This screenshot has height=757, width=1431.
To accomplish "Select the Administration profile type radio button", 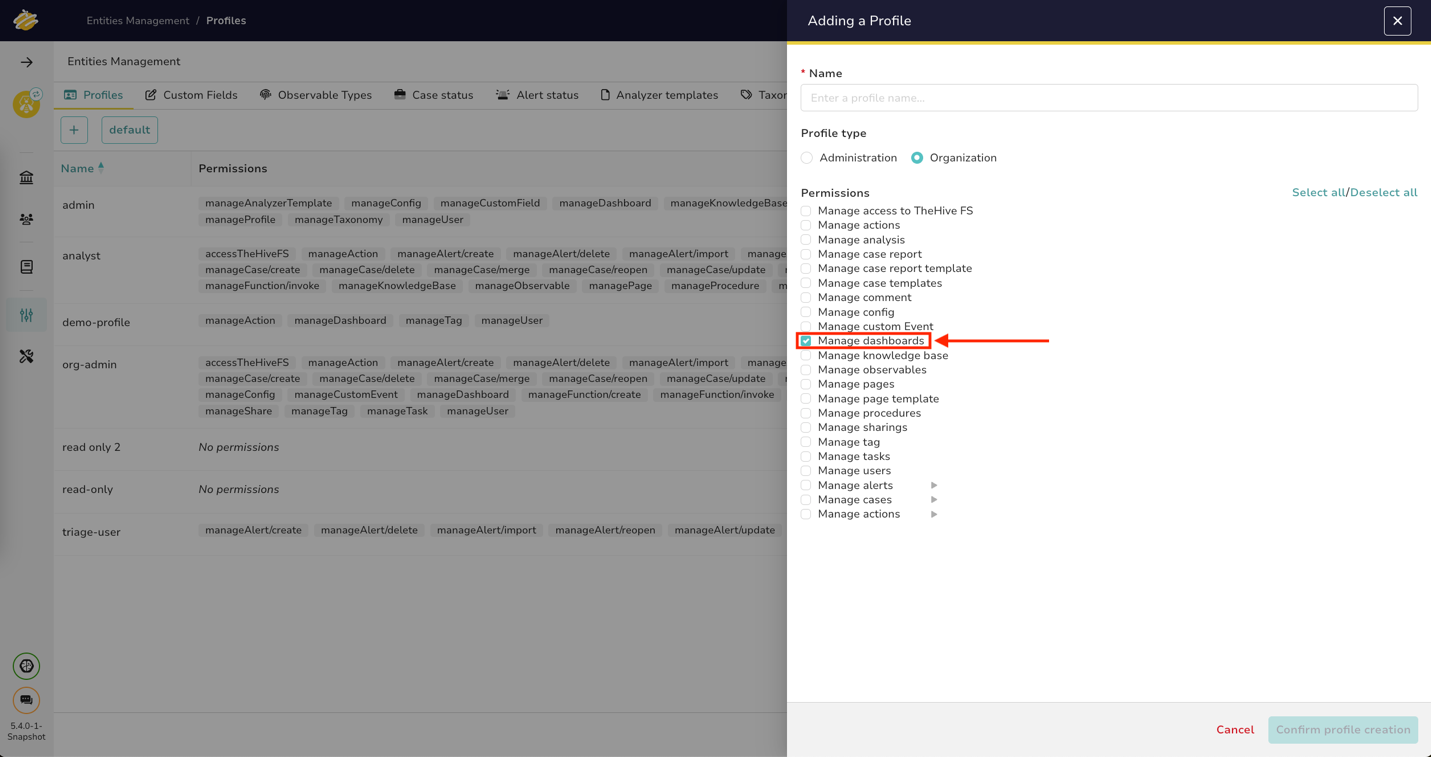I will click(806, 157).
